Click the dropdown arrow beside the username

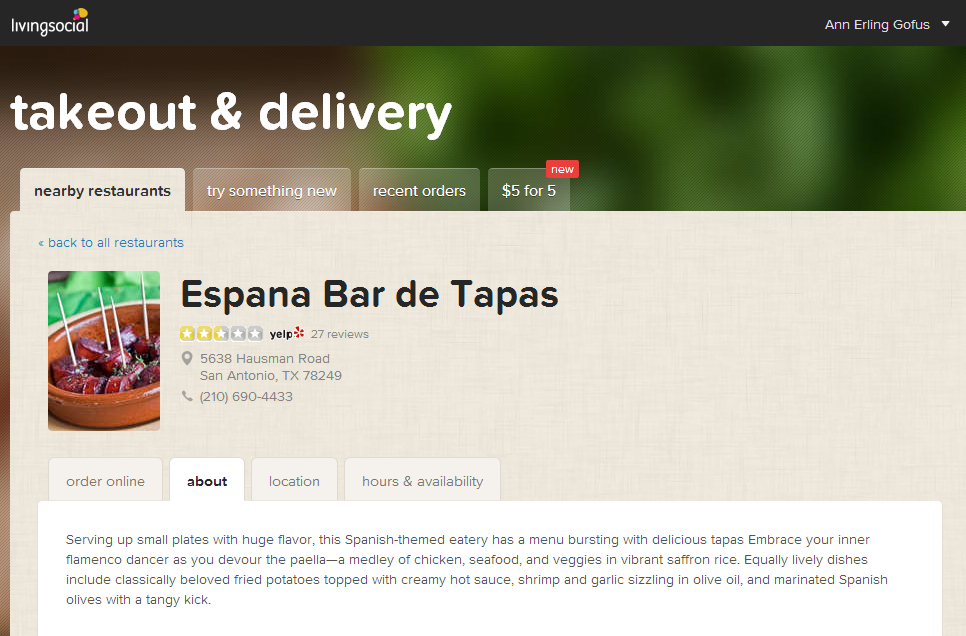click(946, 24)
